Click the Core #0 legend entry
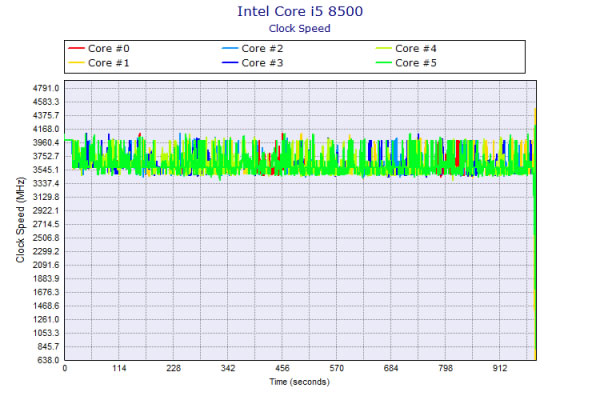600x400 pixels. click(99, 49)
